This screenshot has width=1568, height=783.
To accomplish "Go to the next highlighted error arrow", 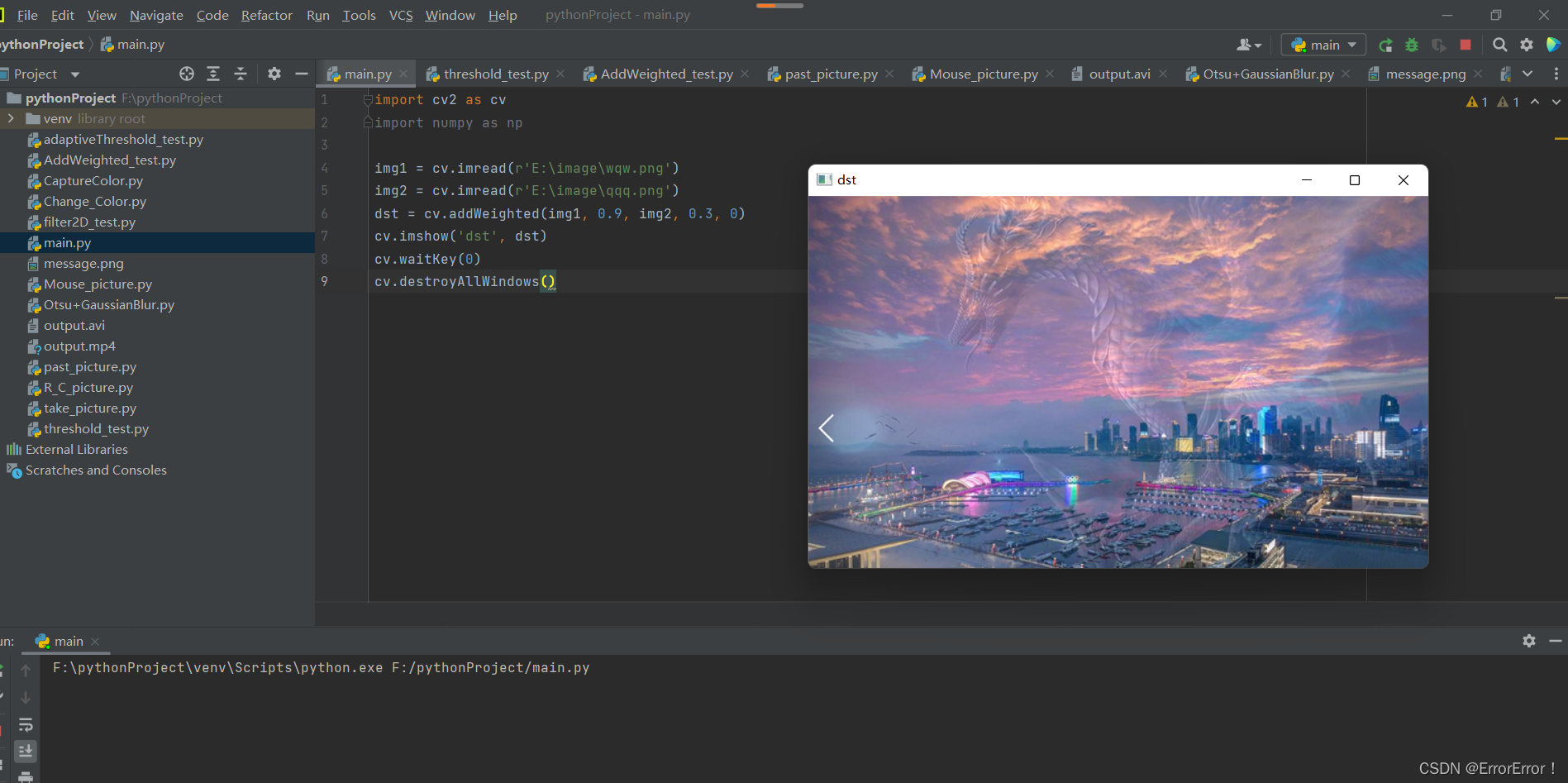I will 1556,102.
